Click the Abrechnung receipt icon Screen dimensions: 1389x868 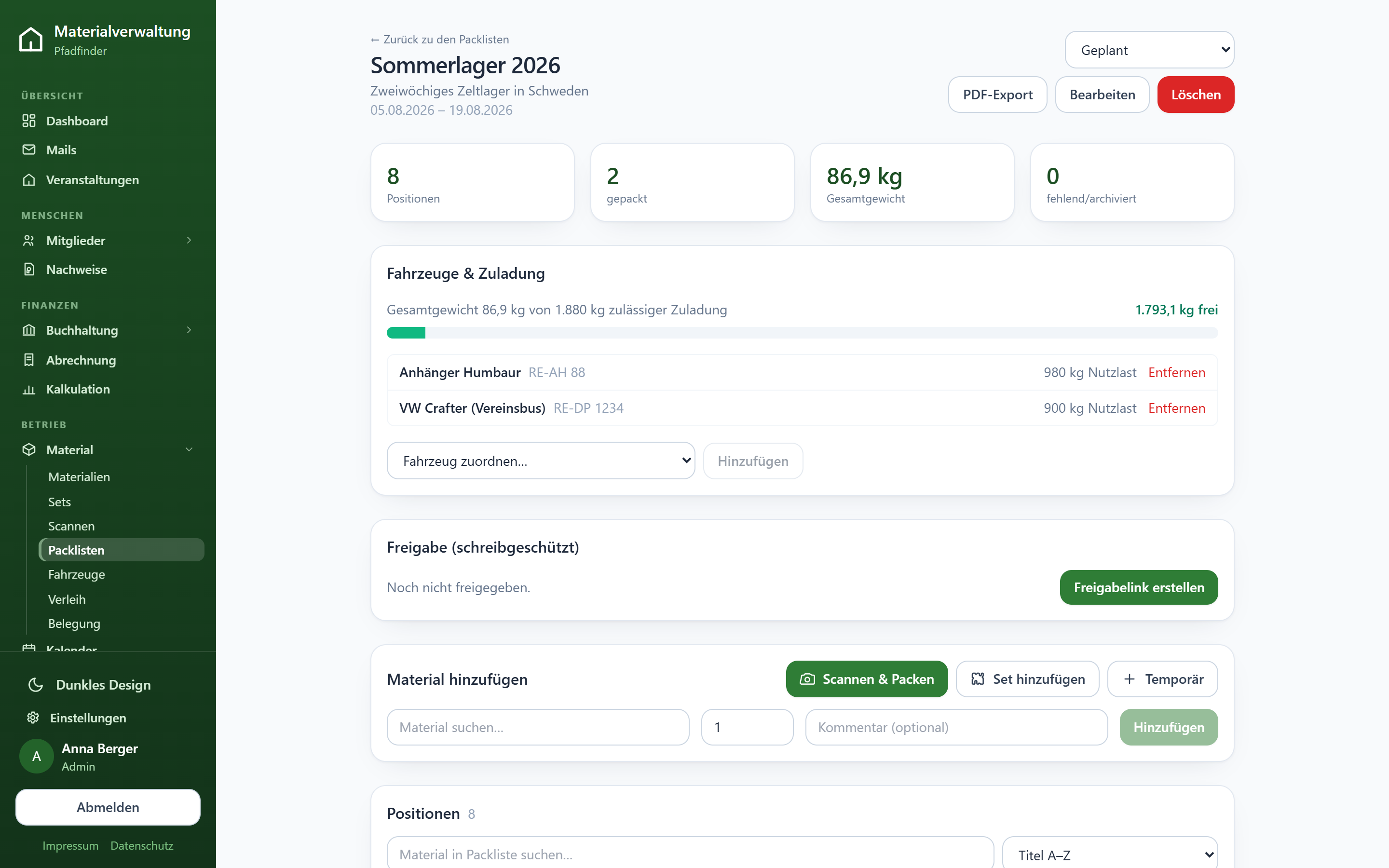click(x=29, y=360)
